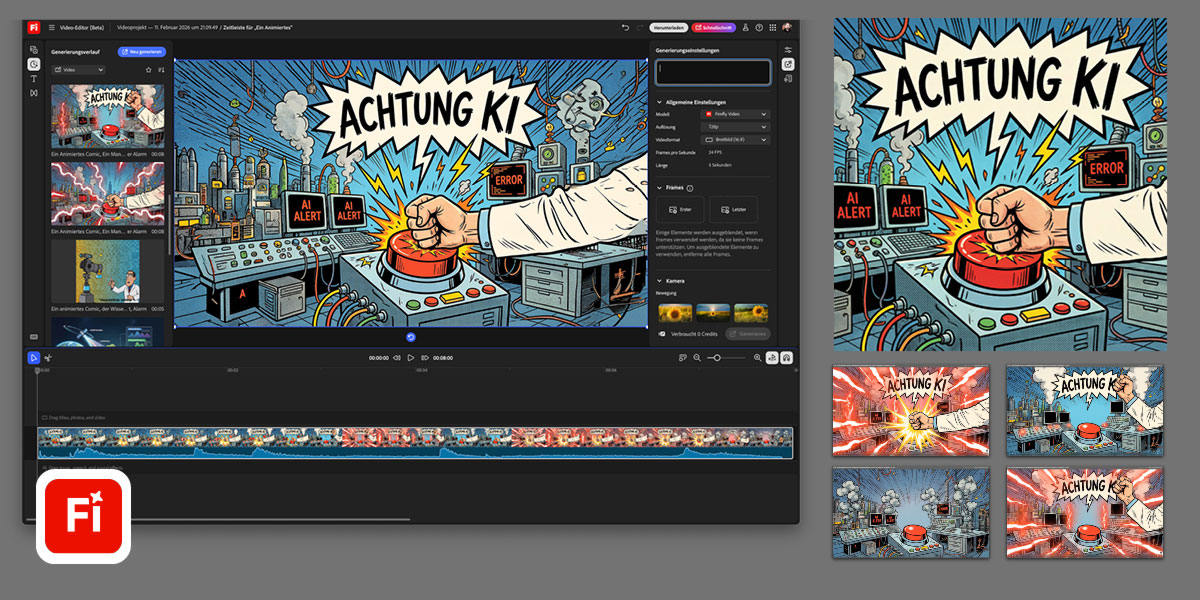Toggle the snapping button beside headphone icon
Screen dimensions: 1200x600
(x=773, y=357)
